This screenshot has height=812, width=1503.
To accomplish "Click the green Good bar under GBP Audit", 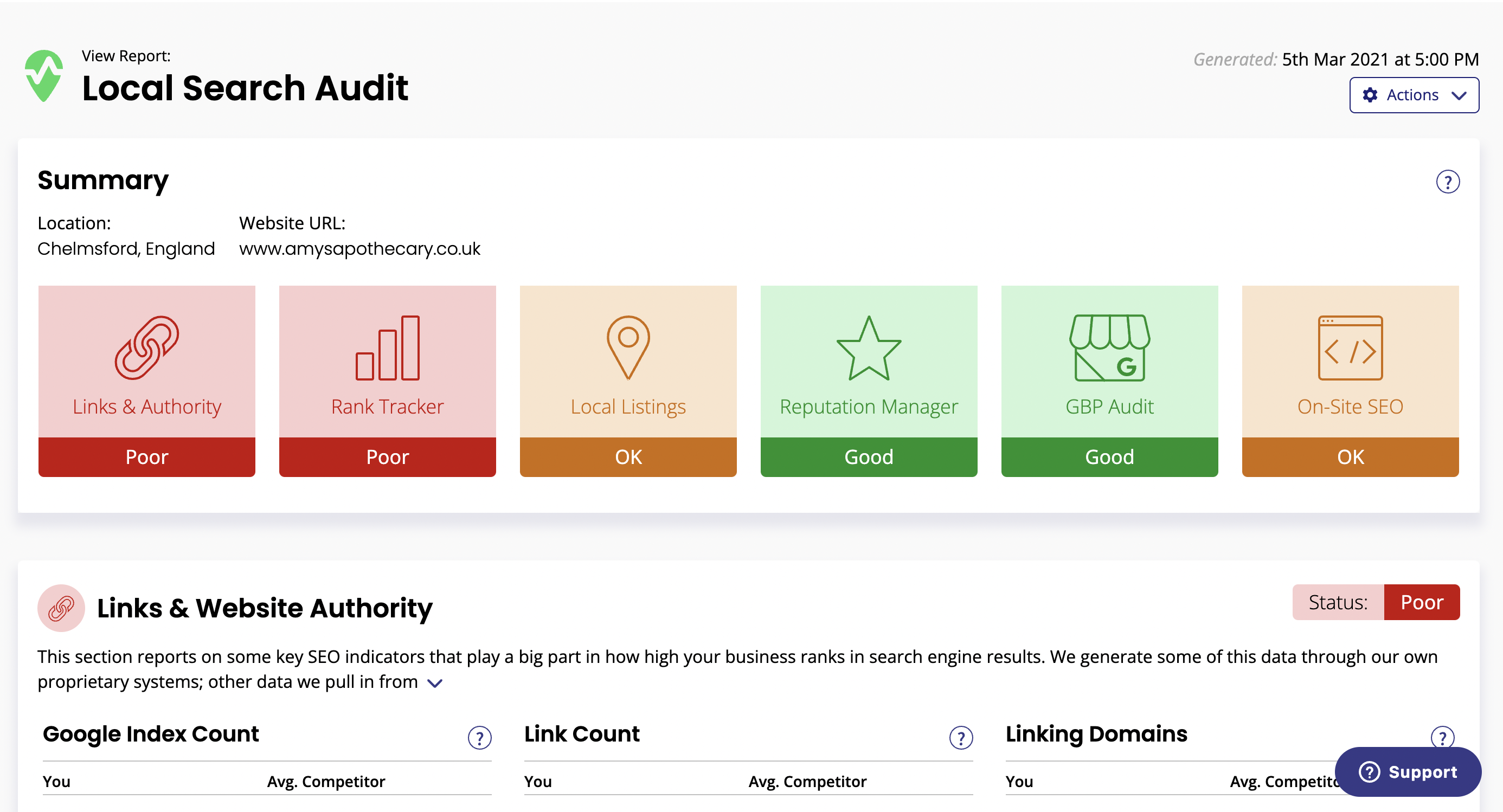I will (x=1109, y=457).
